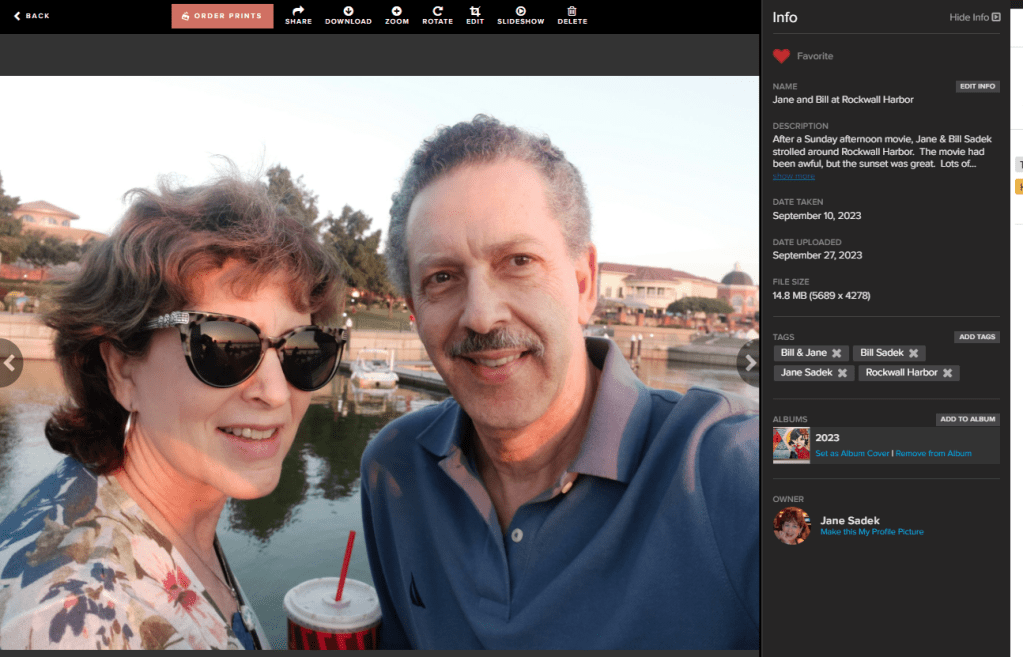Open the 2023 album thumbnail

pyautogui.click(x=791, y=445)
